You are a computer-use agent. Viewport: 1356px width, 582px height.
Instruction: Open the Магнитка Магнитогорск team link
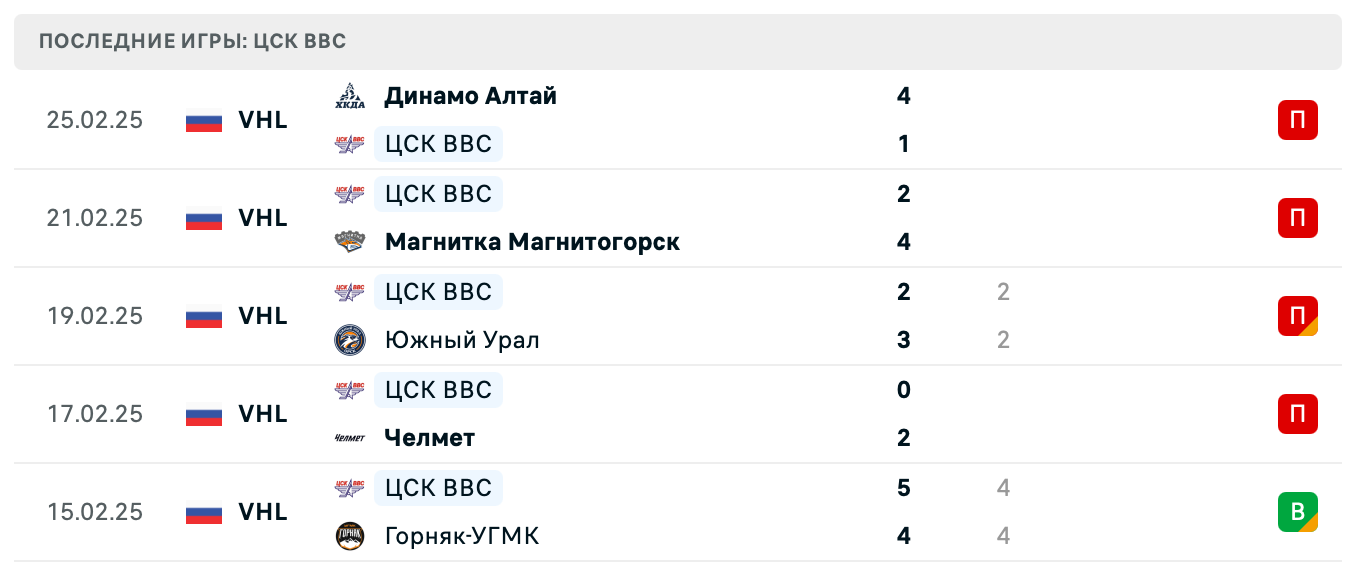(x=531, y=242)
